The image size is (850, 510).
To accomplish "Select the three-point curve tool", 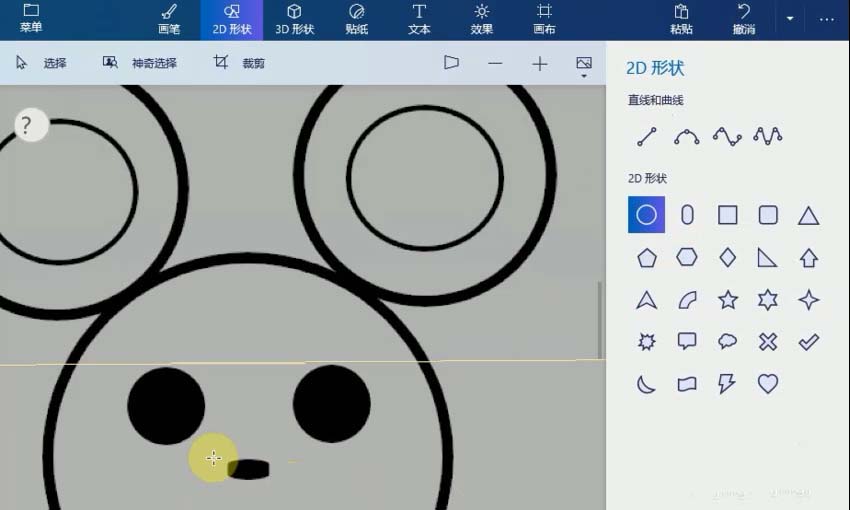I will click(687, 137).
